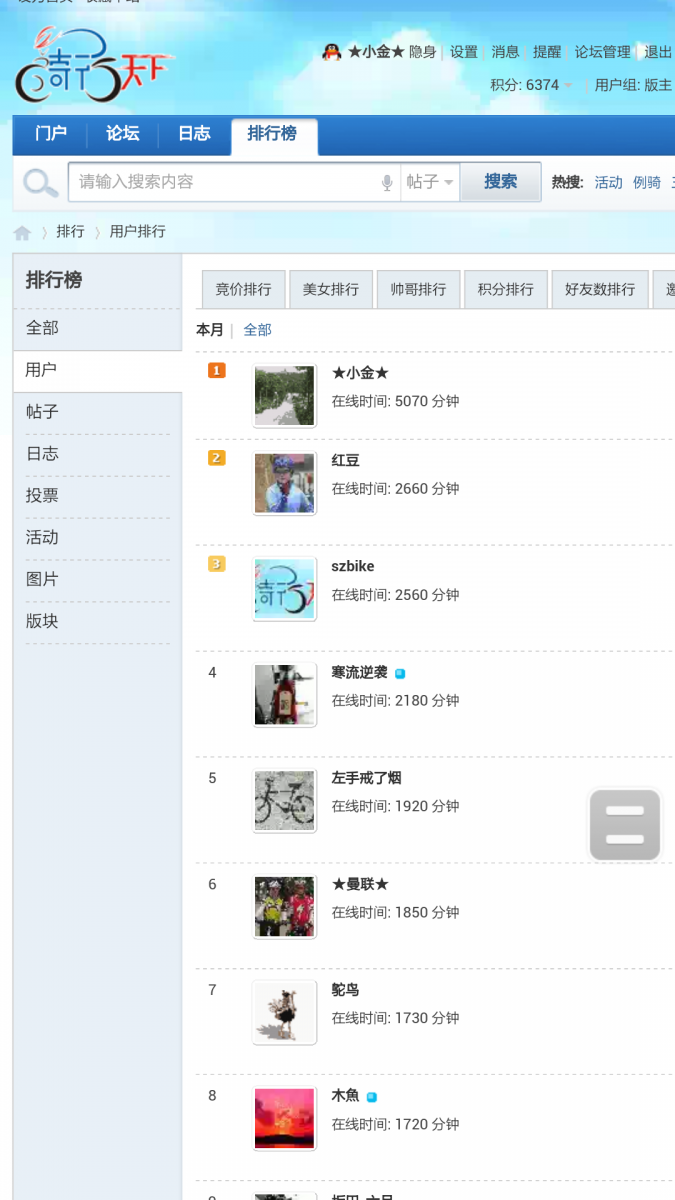675x1200 pixels.
Task: Click the 搜索 button
Action: (500, 182)
